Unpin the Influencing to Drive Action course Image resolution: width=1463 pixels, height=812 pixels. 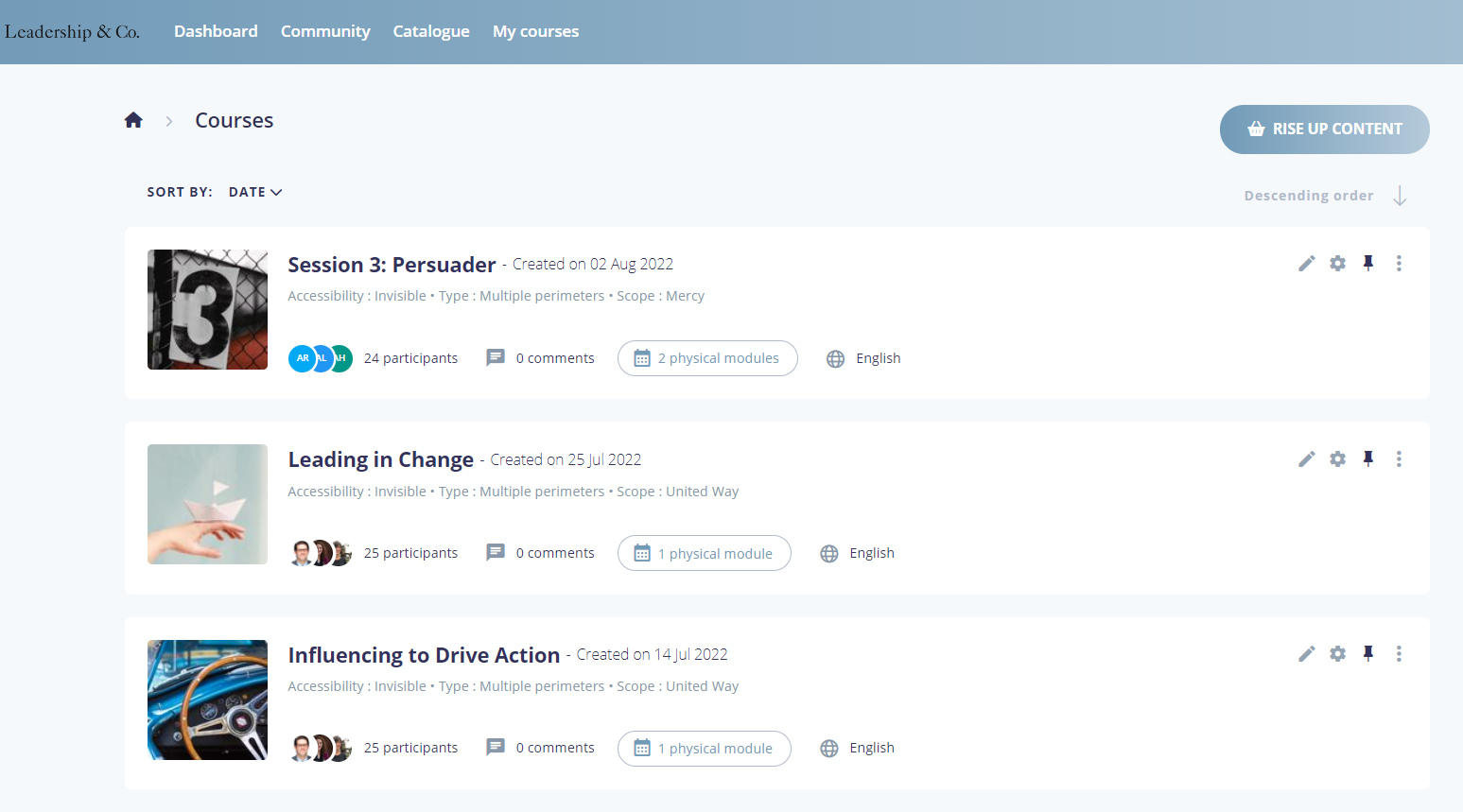click(x=1367, y=654)
